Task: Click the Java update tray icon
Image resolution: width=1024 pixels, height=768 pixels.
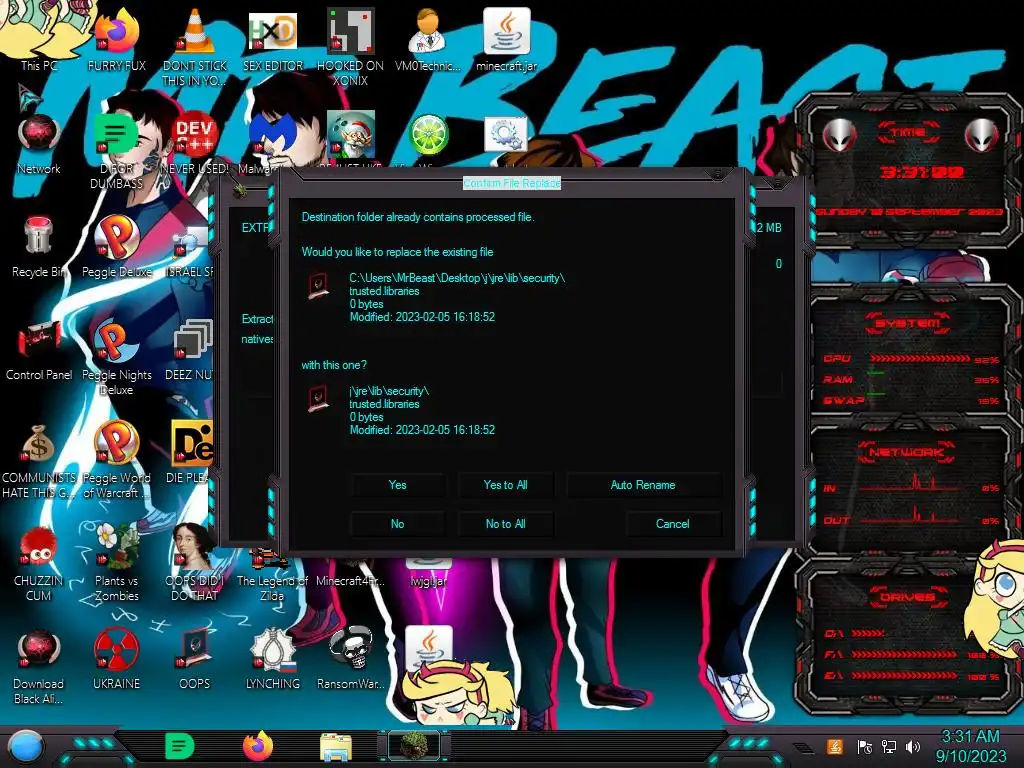Action: [834, 747]
